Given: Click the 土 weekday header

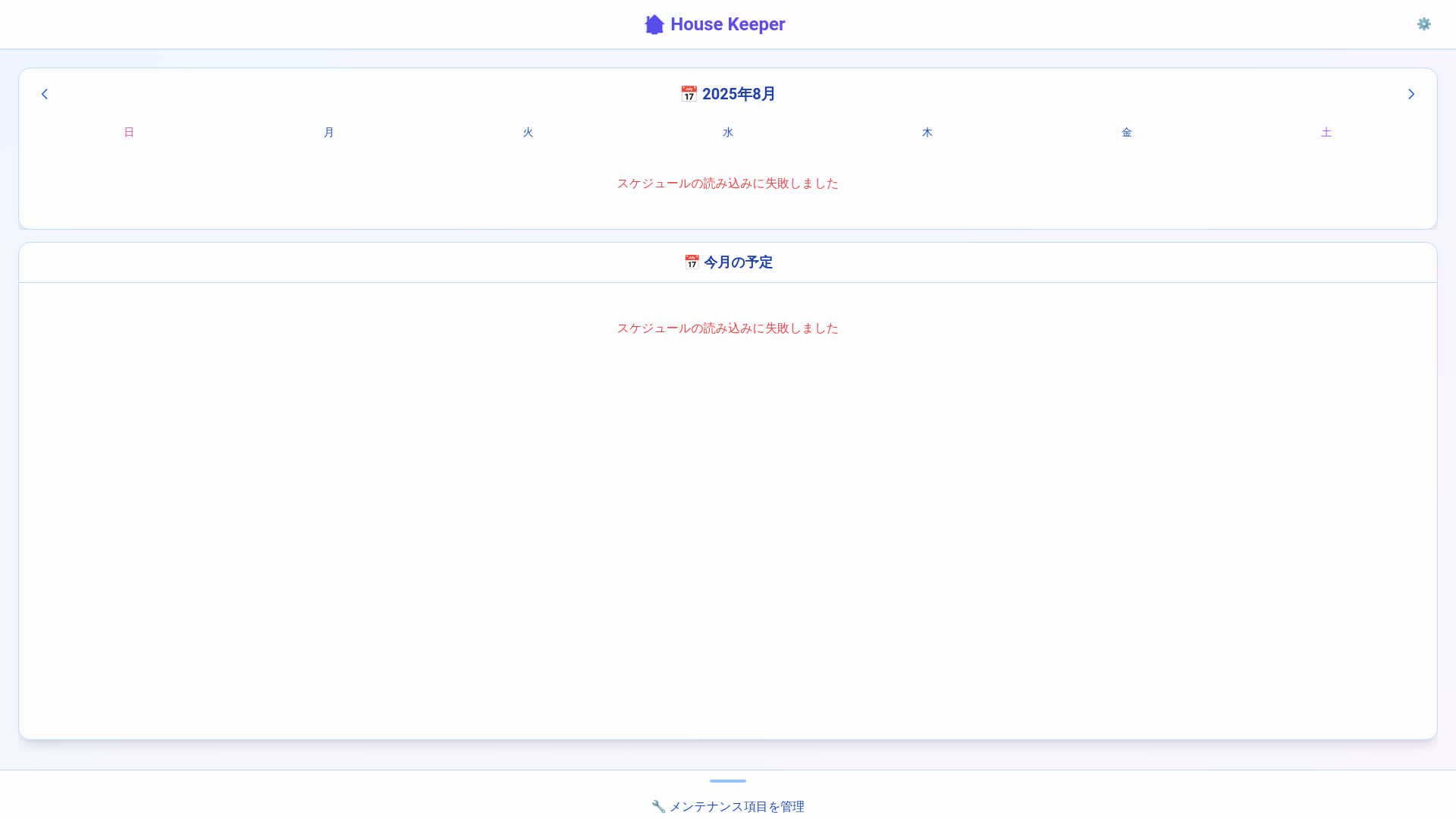Looking at the screenshot, I should point(1326,133).
